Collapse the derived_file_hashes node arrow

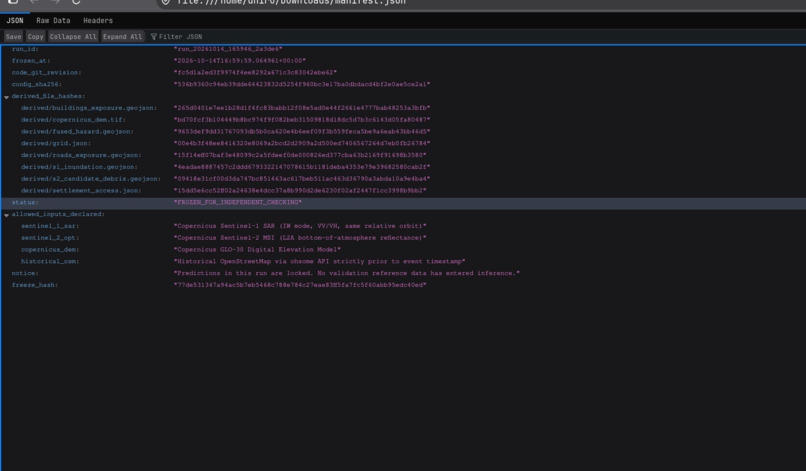pyautogui.click(x=7, y=97)
